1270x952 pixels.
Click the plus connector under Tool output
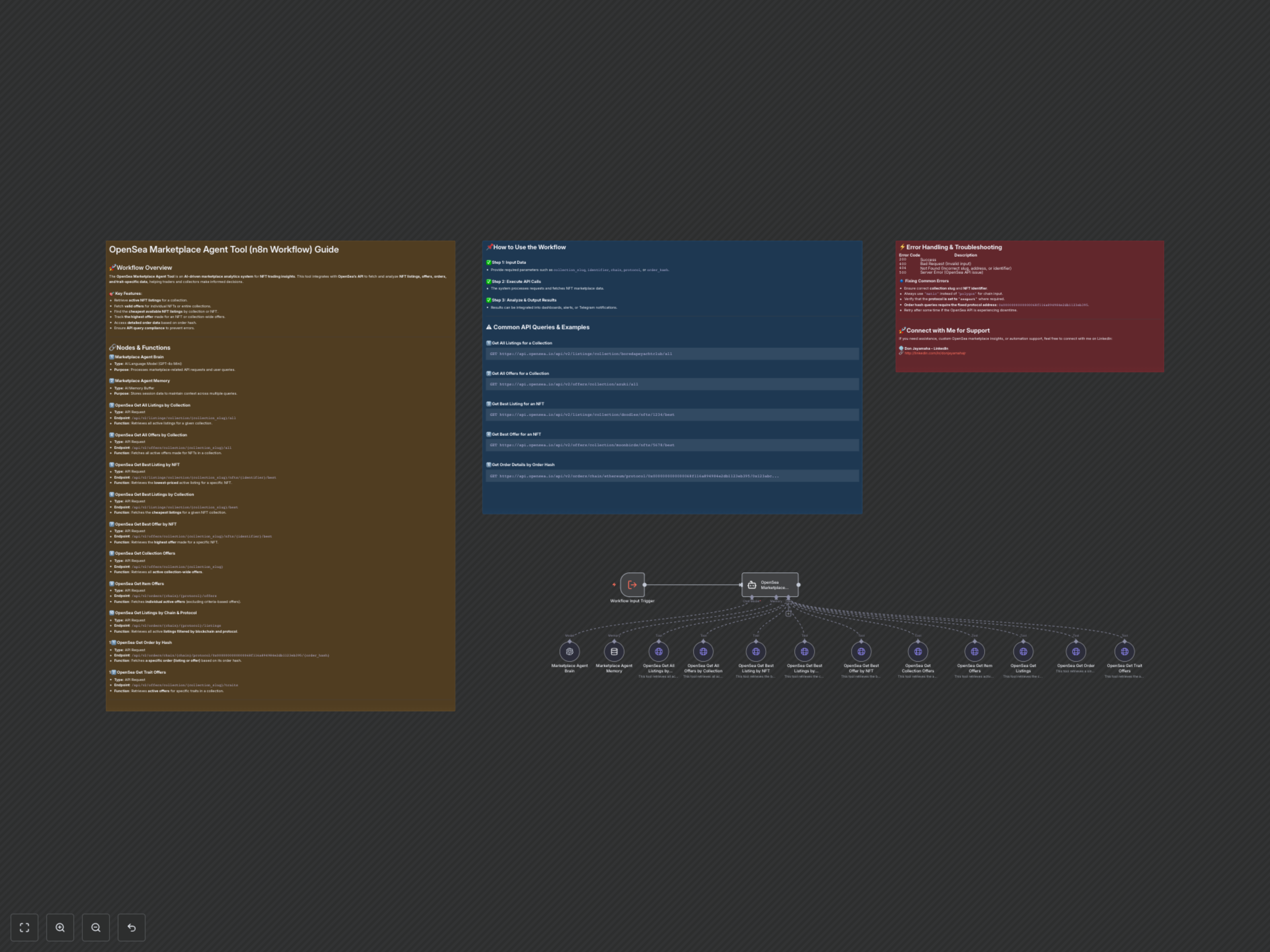click(x=788, y=614)
